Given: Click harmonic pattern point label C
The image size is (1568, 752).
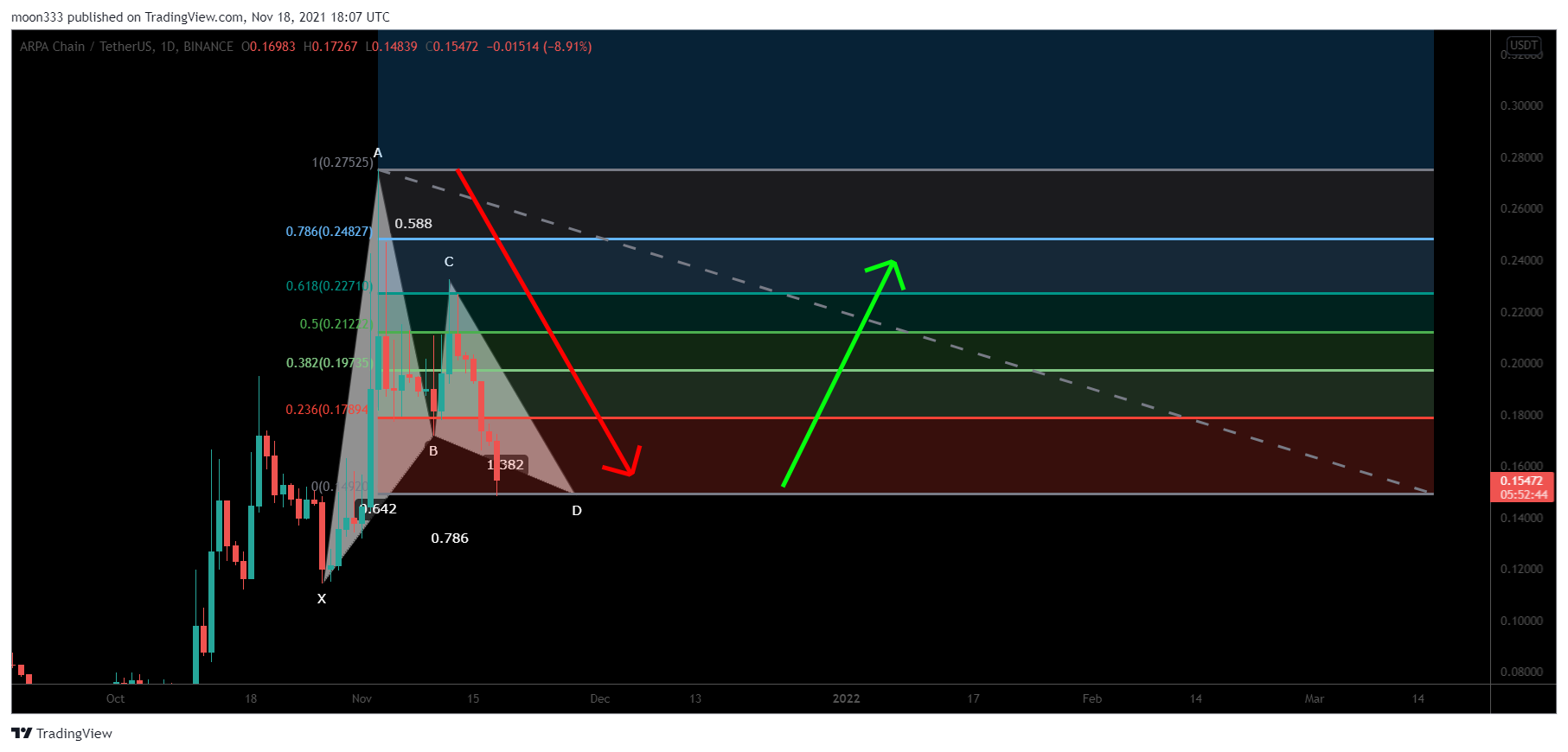Looking at the screenshot, I should 449,262.
